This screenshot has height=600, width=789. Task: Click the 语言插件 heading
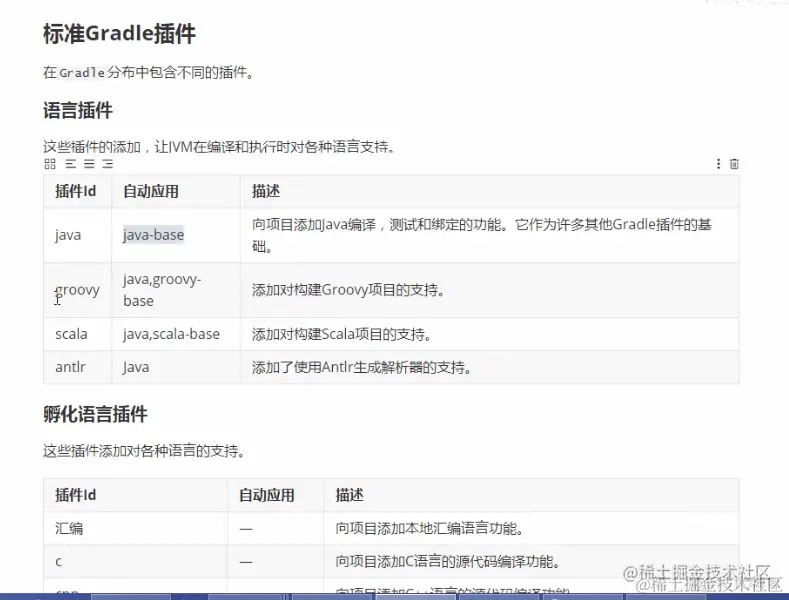[x=78, y=110]
